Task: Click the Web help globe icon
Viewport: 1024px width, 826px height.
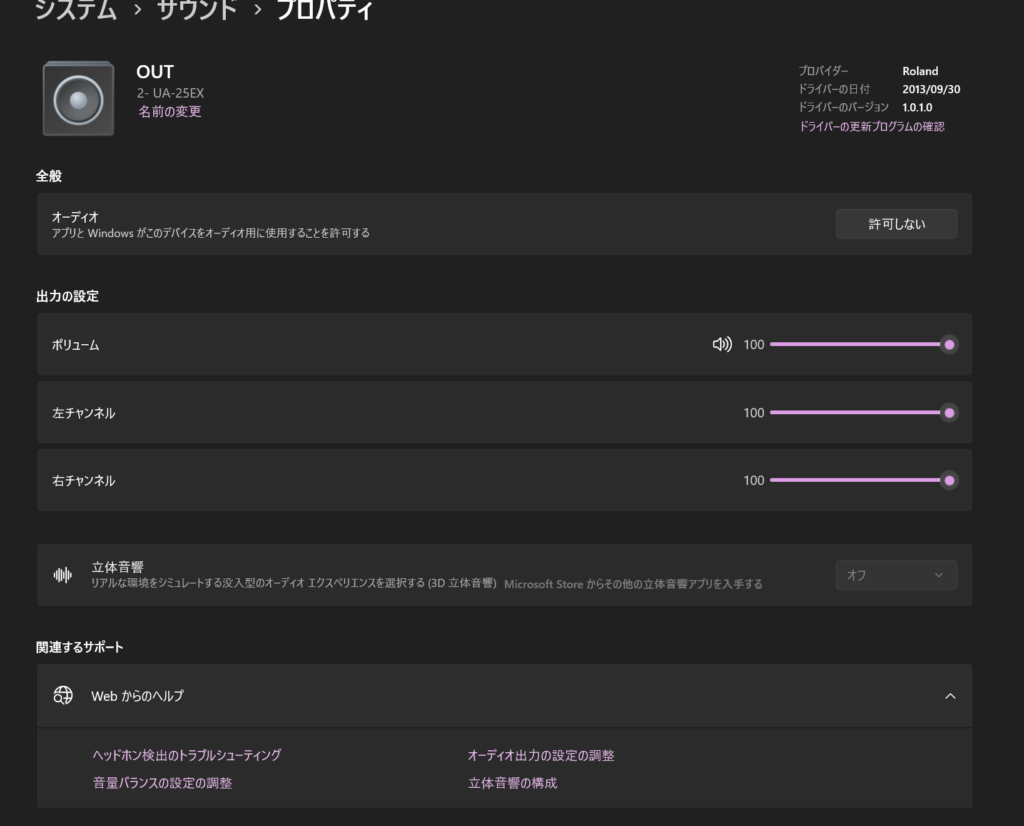Action: click(63, 695)
